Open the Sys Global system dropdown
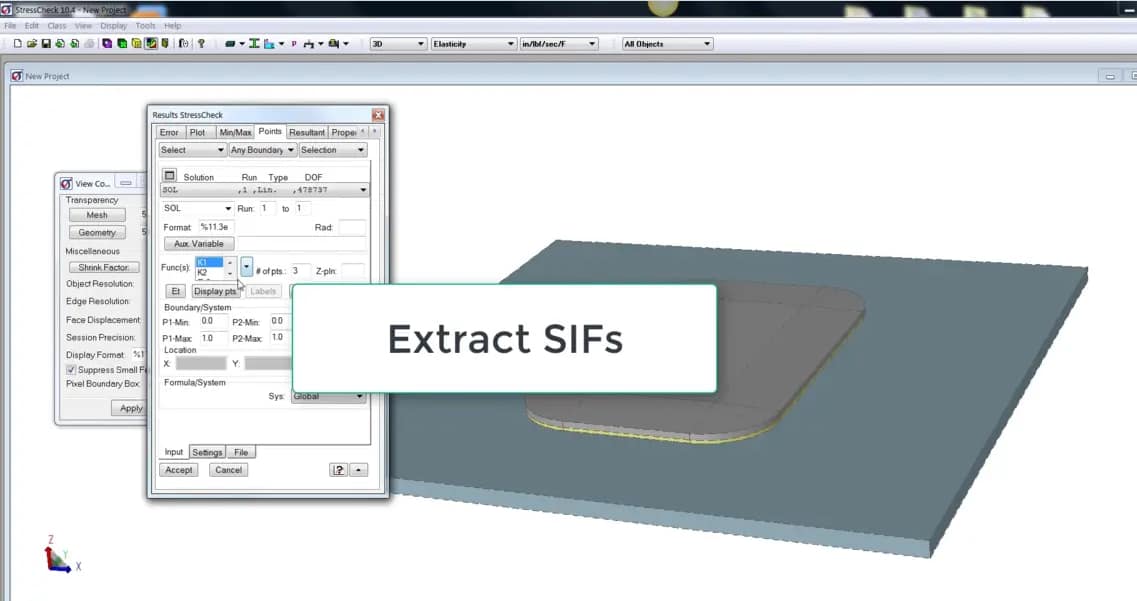This screenshot has height=601, width=1137. 328,396
